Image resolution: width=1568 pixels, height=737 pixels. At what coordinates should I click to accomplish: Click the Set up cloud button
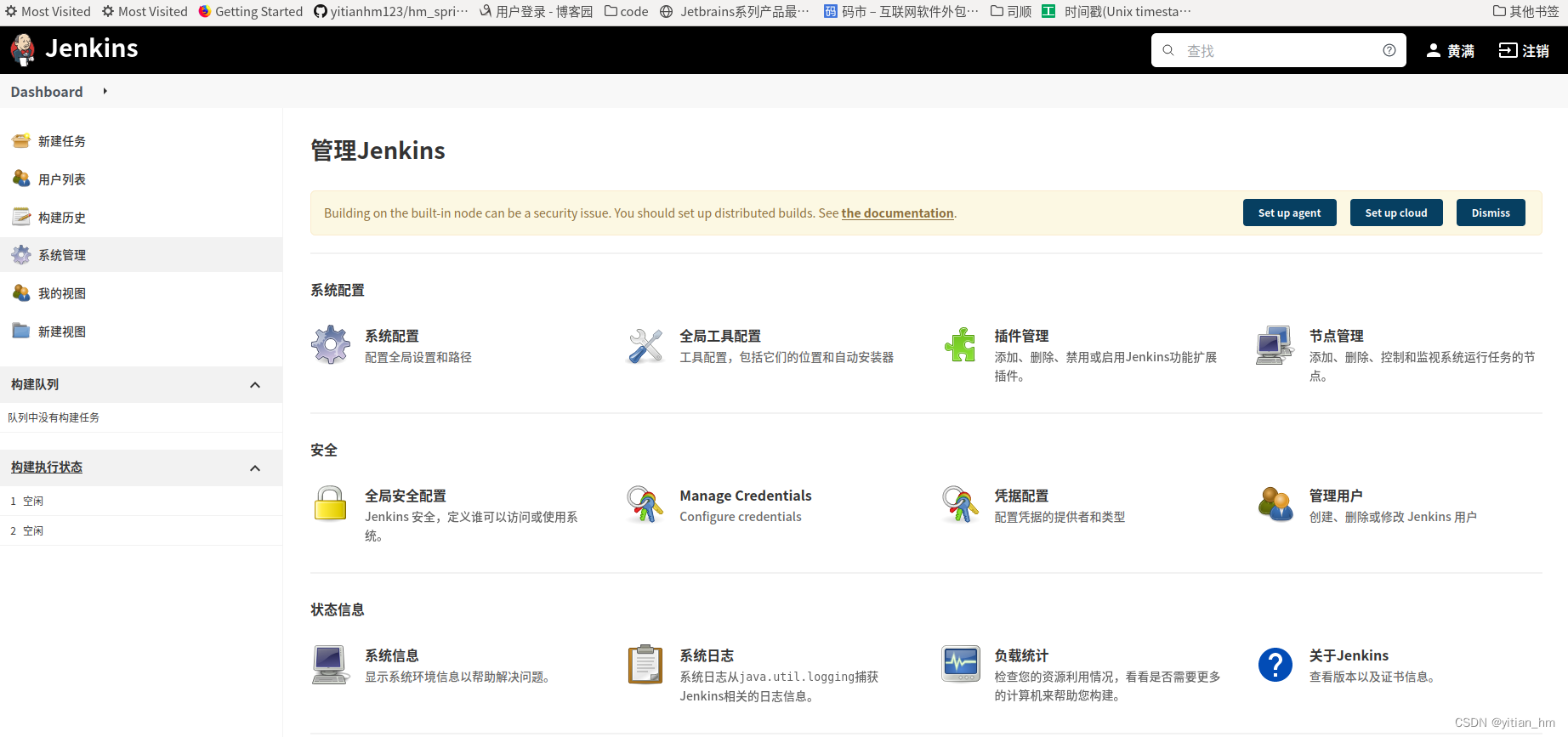click(1396, 213)
